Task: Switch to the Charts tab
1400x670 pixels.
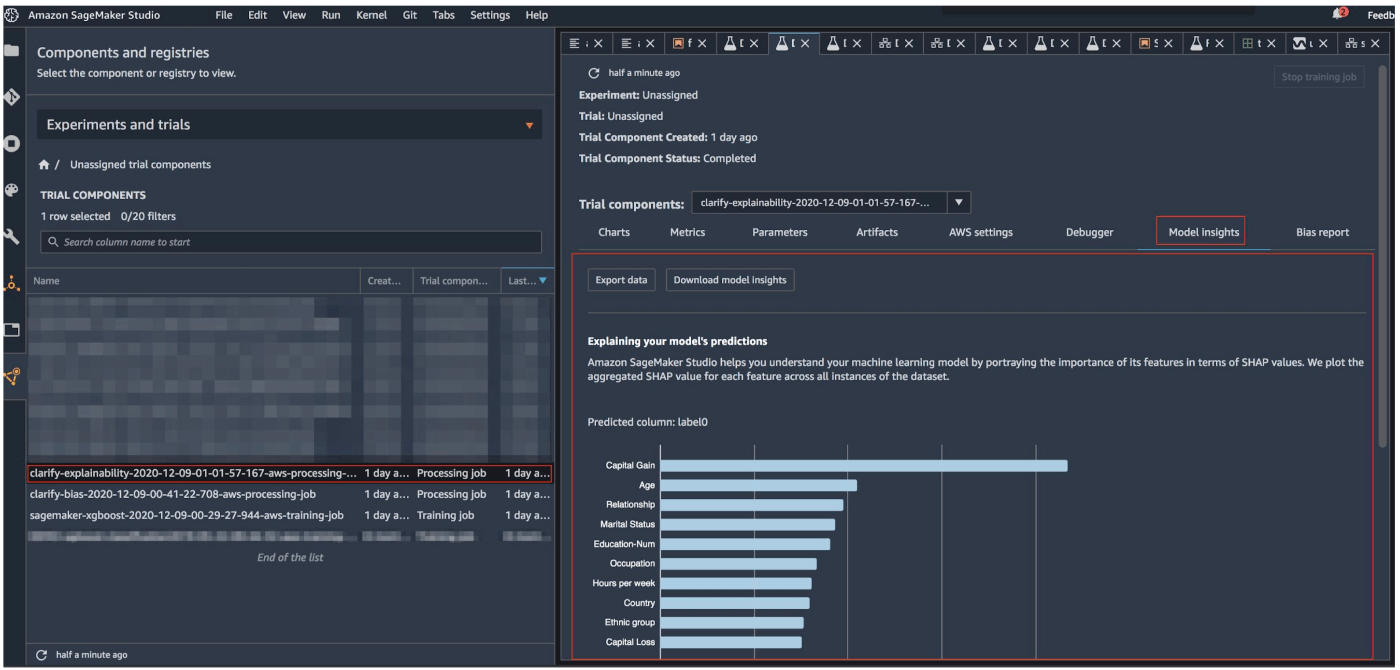Action: [x=614, y=232]
